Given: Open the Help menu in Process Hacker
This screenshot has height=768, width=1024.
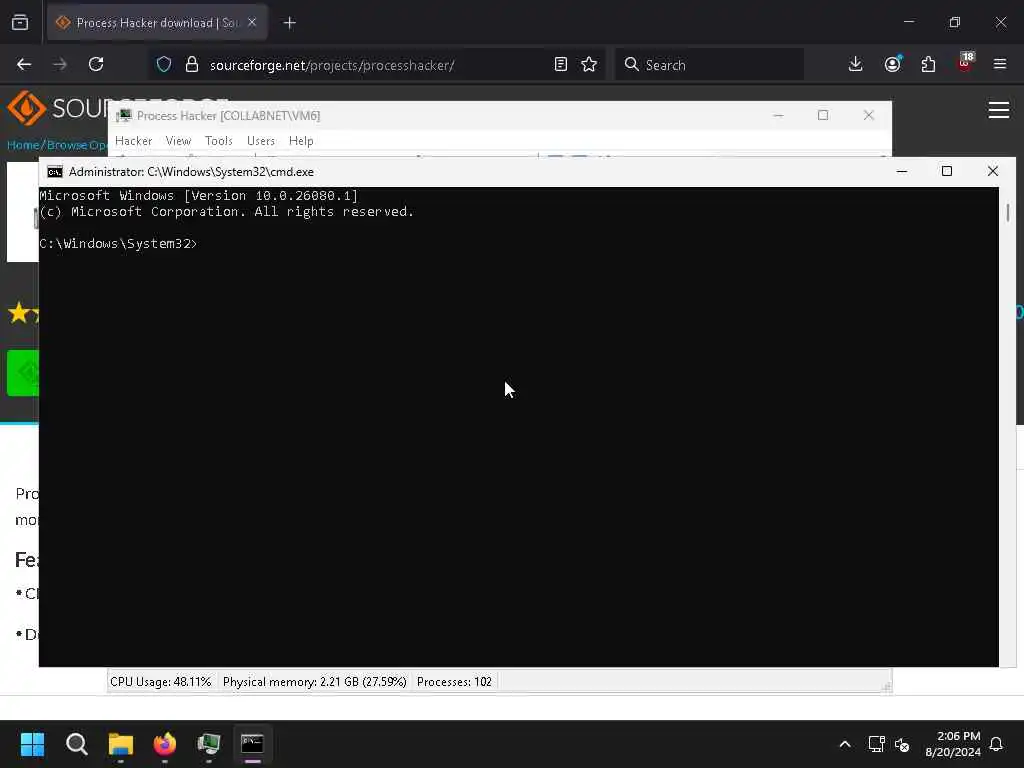Looking at the screenshot, I should point(301,141).
